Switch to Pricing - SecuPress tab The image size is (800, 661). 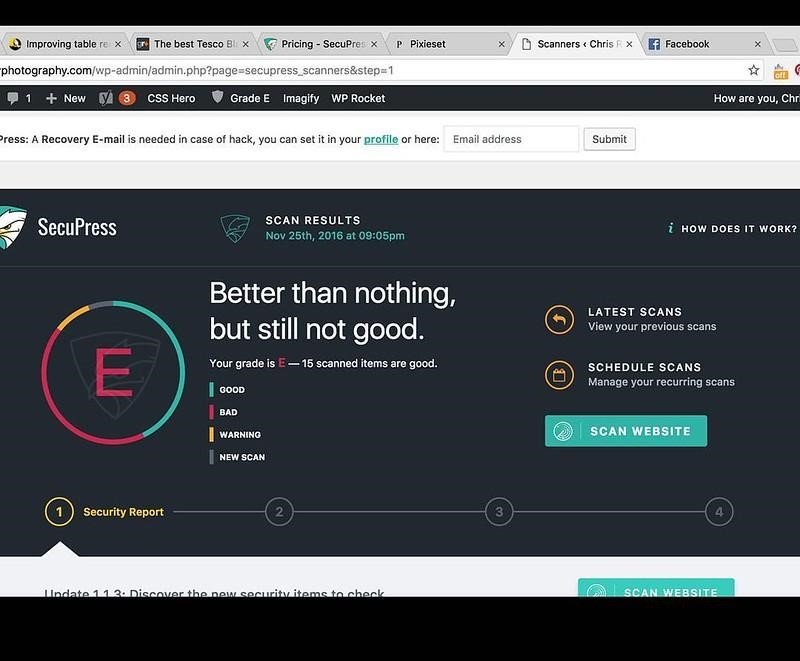click(x=321, y=44)
